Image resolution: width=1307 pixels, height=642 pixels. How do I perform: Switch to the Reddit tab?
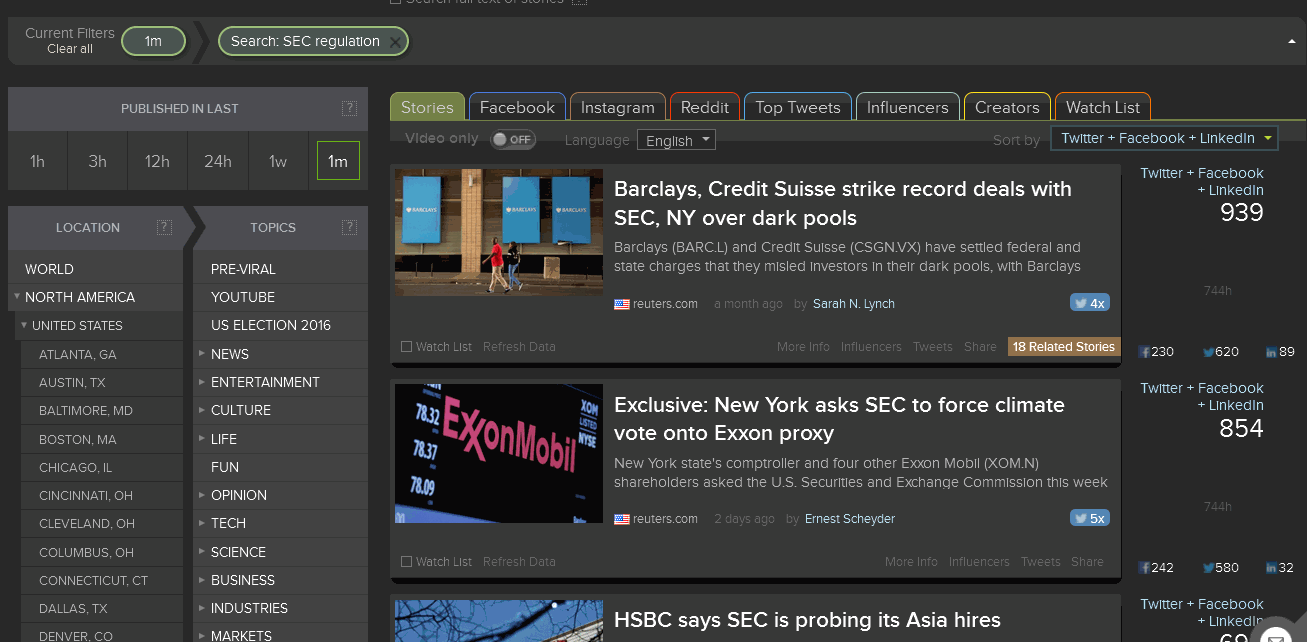coord(704,106)
